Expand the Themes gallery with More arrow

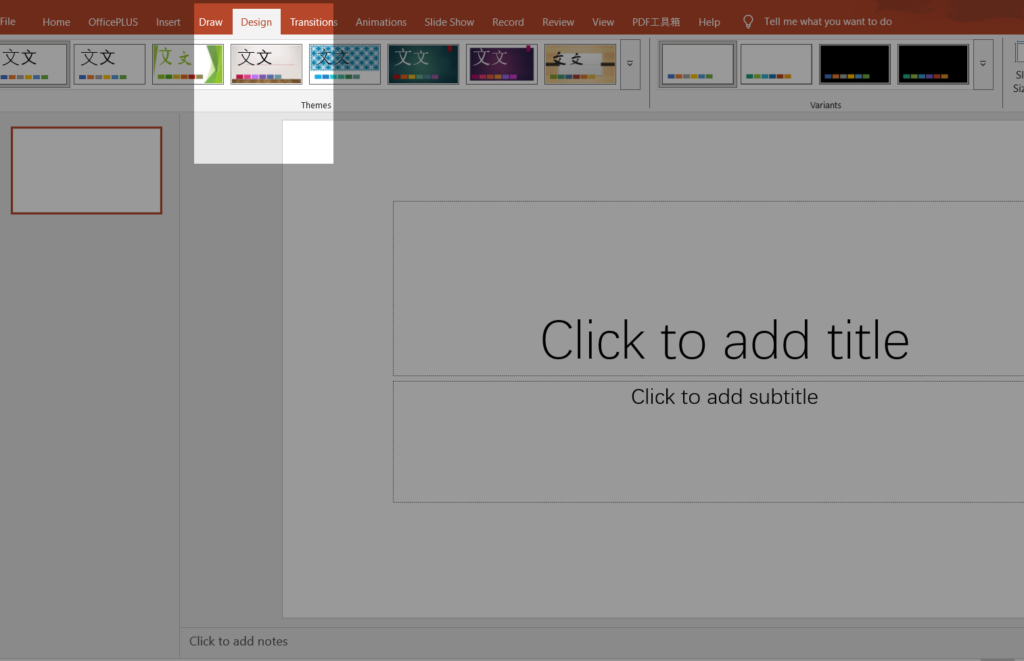[630, 63]
